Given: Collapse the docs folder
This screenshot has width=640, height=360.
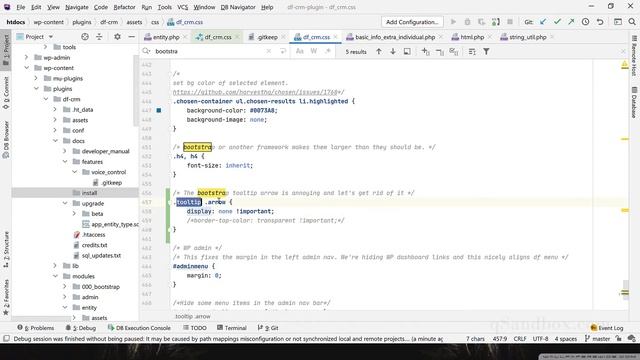Looking at the screenshot, I should [x=55, y=141].
